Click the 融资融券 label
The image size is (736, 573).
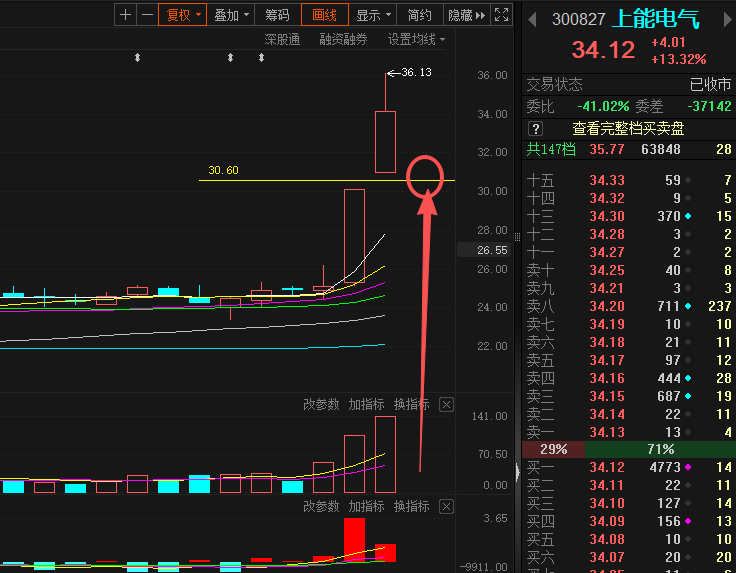[x=343, y=39]
